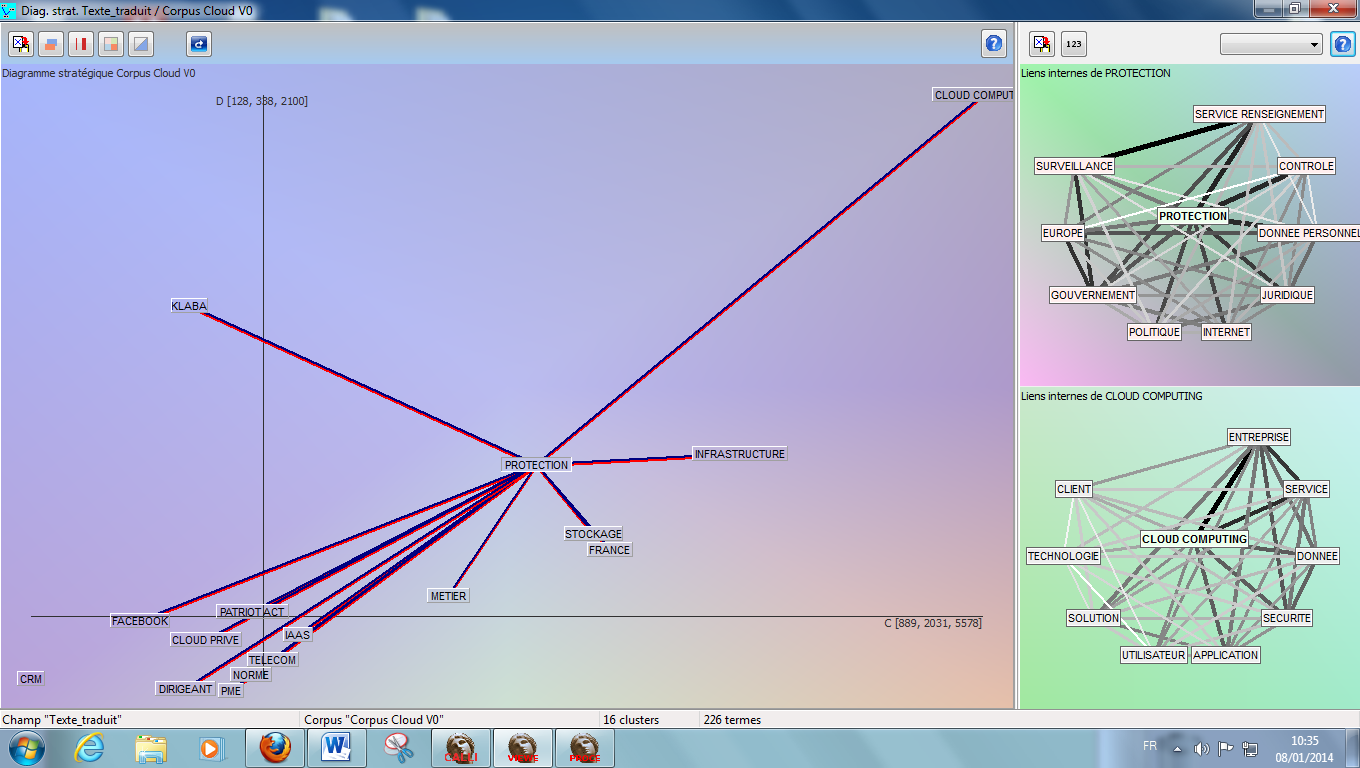Viewport: 1360px width, 768px height.
Task: Click APPLICATION node in CLOUD COMPUTING network
Action: [1226, 655]
